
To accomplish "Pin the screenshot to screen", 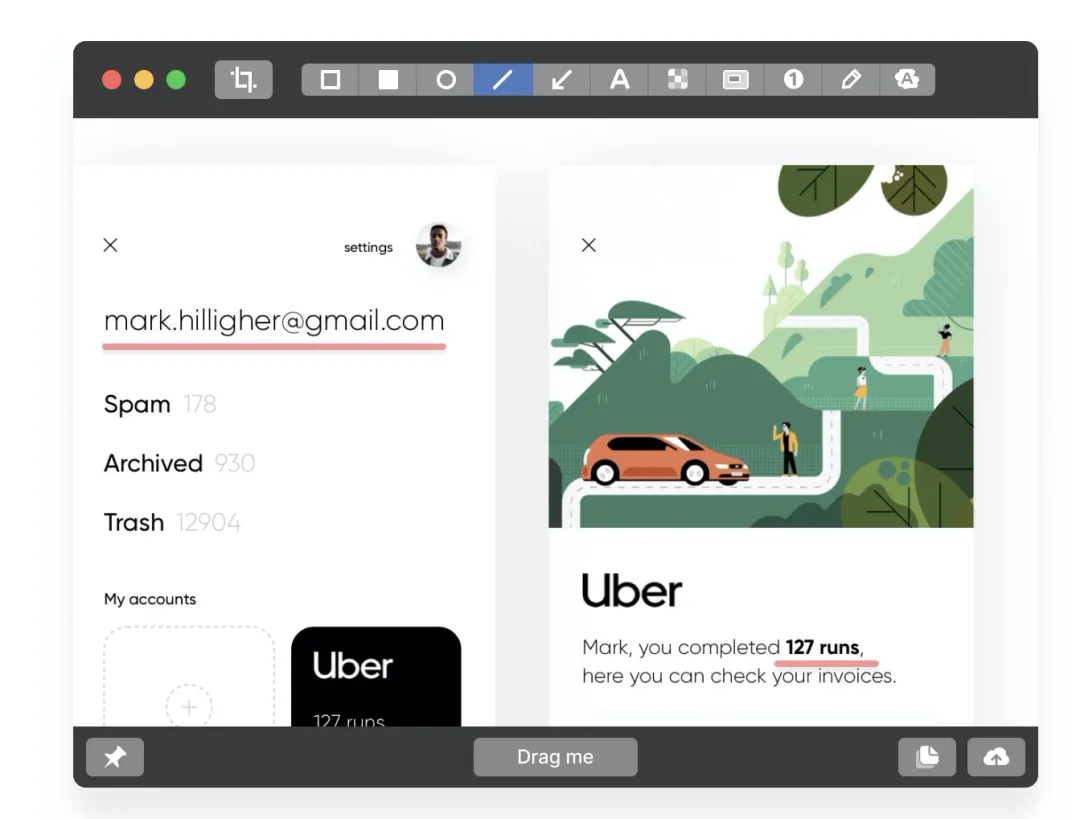I will [115, 757].
